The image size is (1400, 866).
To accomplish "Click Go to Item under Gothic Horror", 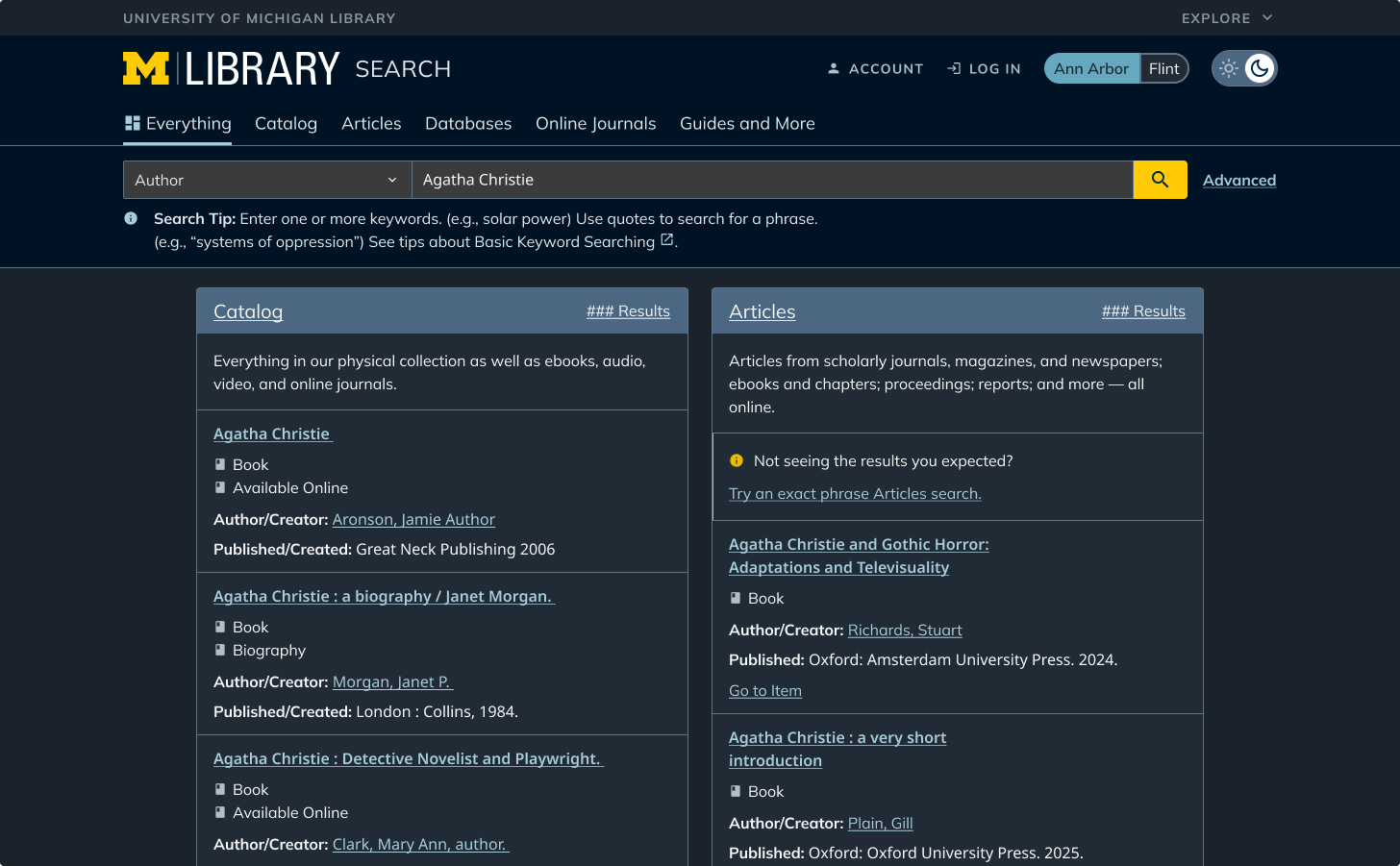I will [765, 690].
